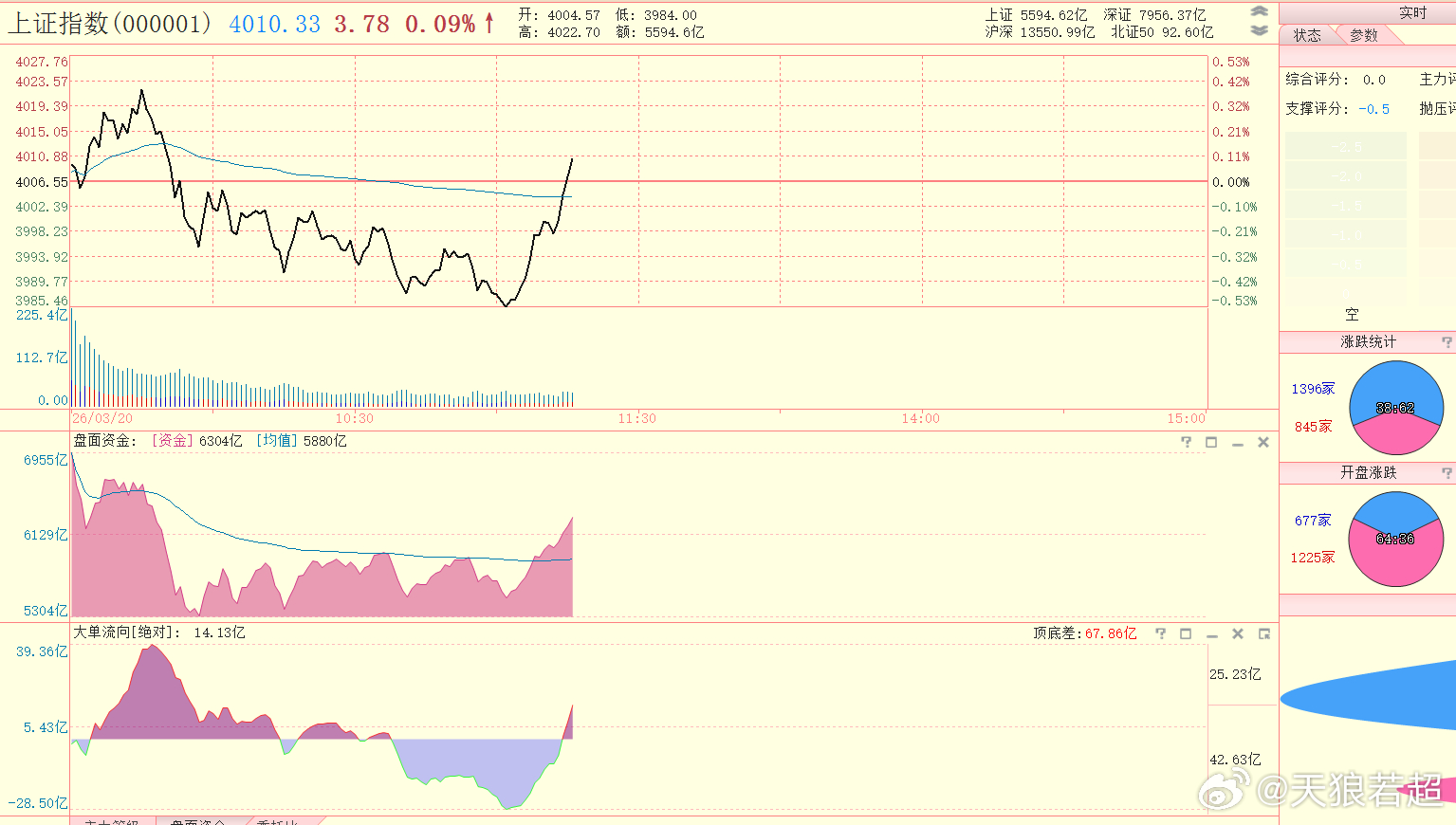Click the 空 label in the score panel
Viewport: 1456px width, 825px height.
click(1352, 314)
